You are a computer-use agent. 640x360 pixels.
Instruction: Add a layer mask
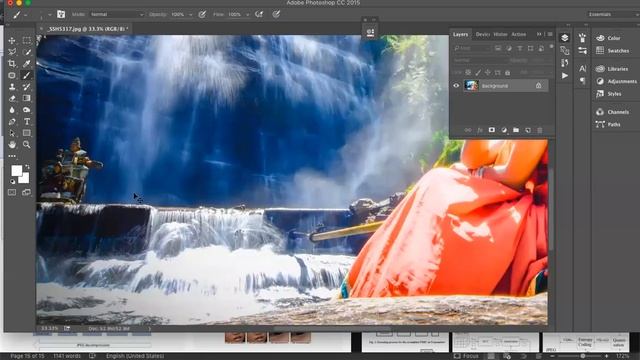(492, 130)
